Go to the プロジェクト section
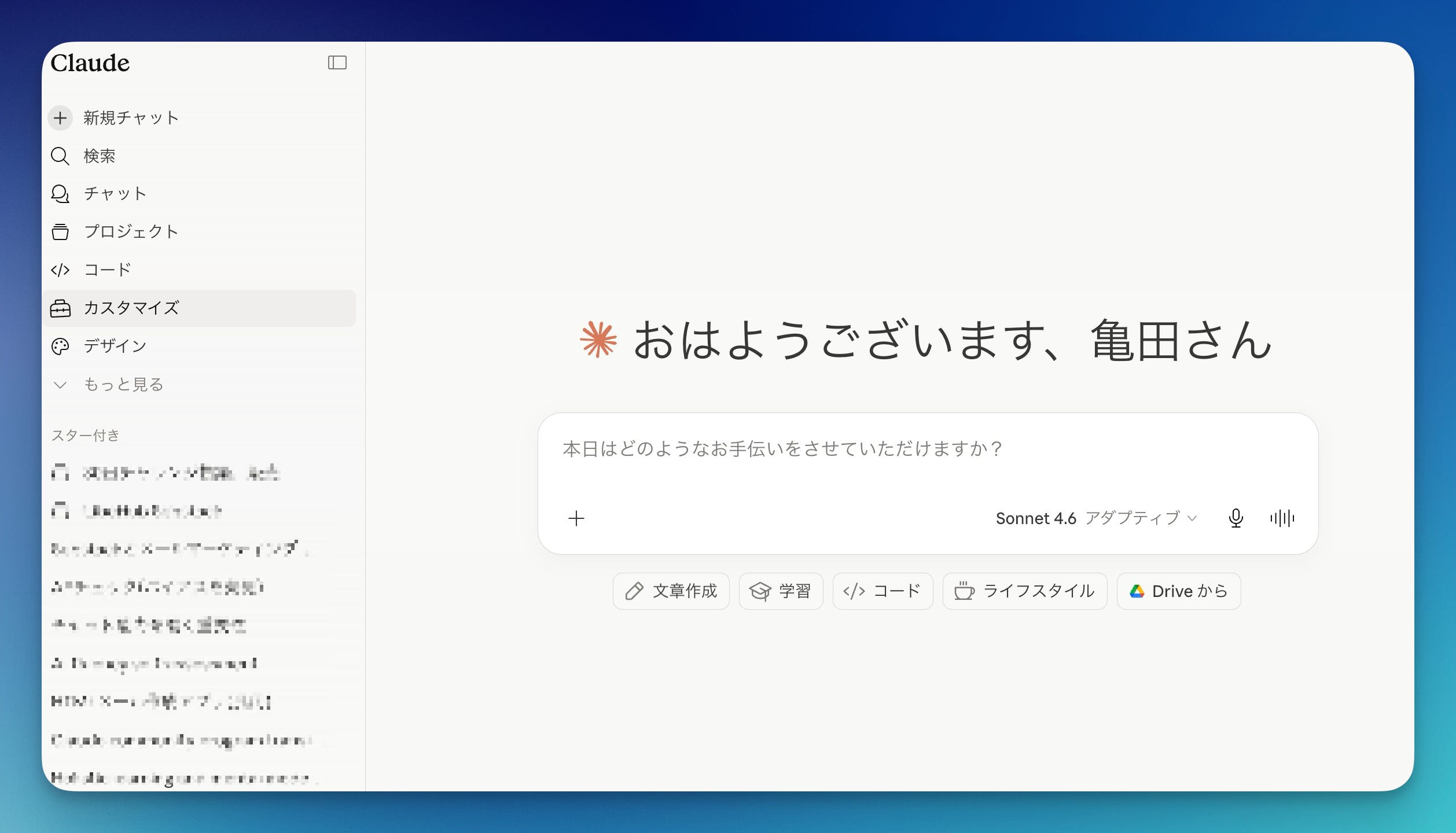The image size is (1456, 833). tap(199, 232)
